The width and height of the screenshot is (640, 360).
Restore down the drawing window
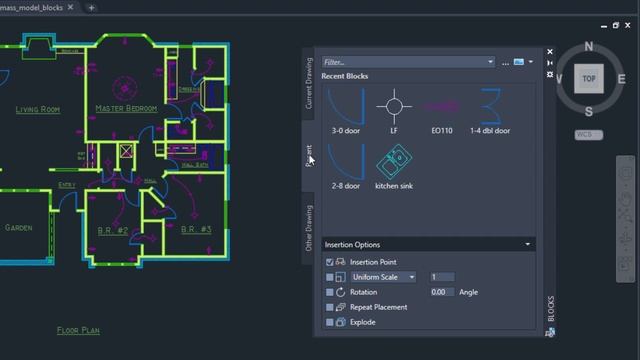point(616,25)
